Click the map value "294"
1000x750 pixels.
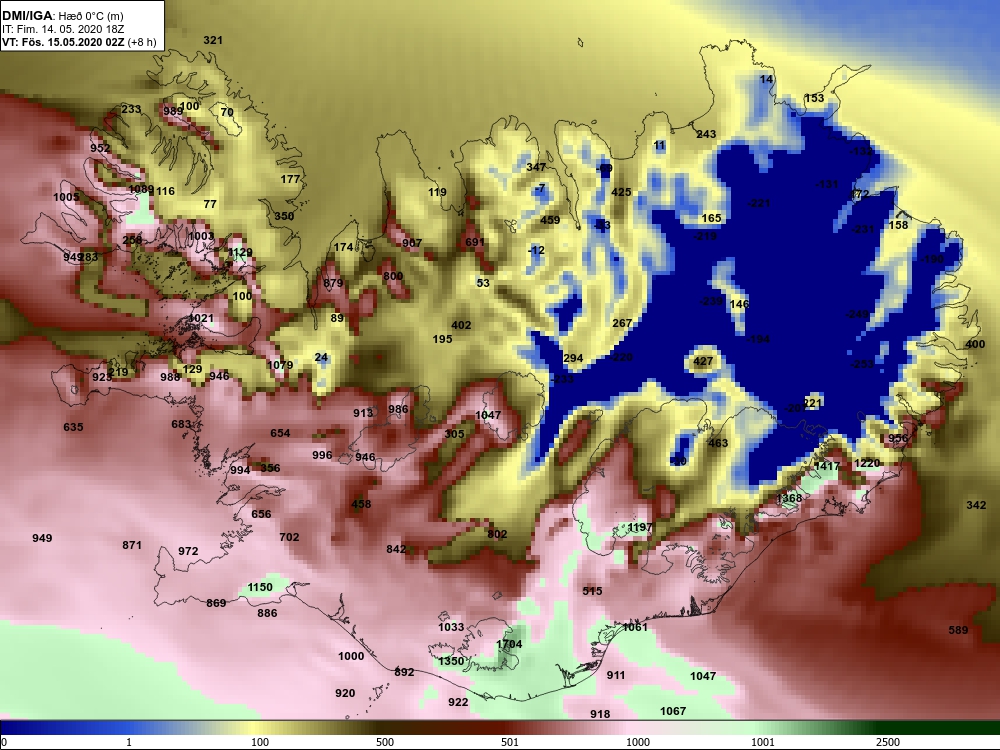pos(573,358)
